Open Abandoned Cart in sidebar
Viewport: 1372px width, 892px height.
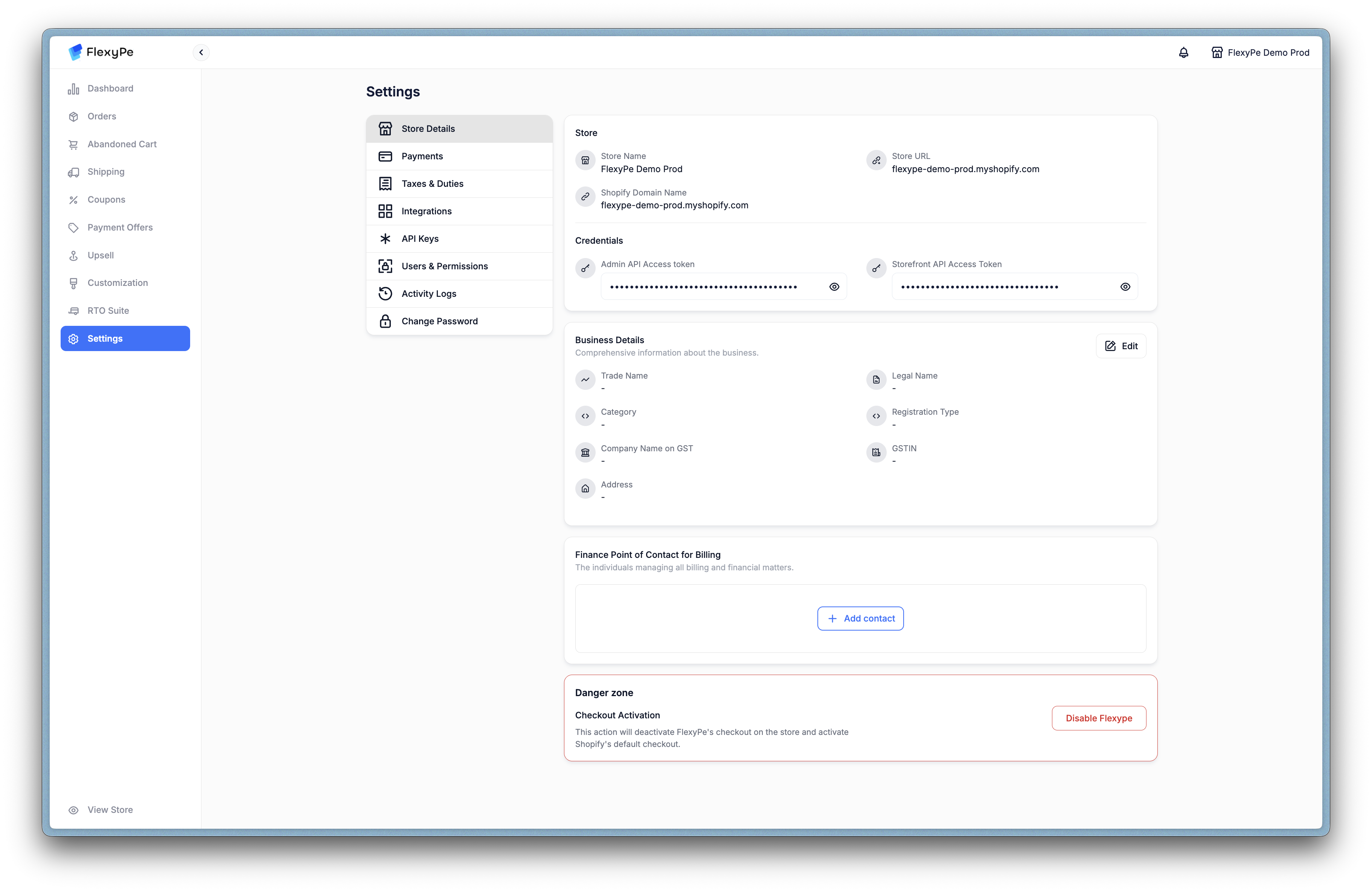122,144
